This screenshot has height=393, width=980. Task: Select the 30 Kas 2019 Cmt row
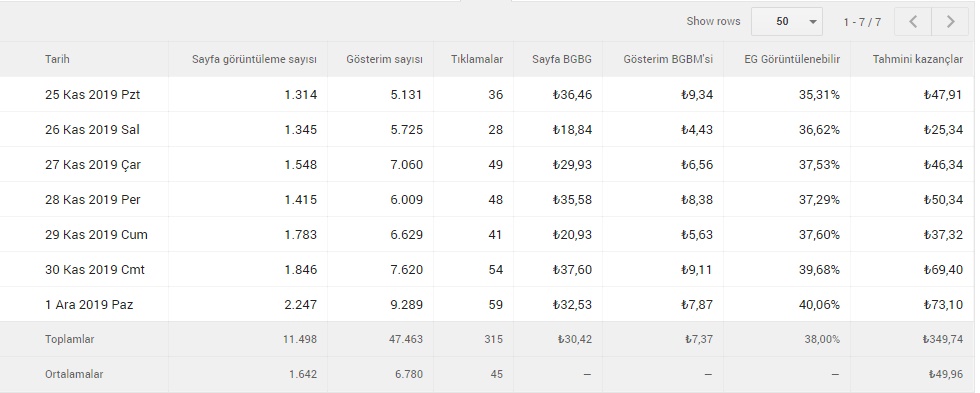click(488, 270)
